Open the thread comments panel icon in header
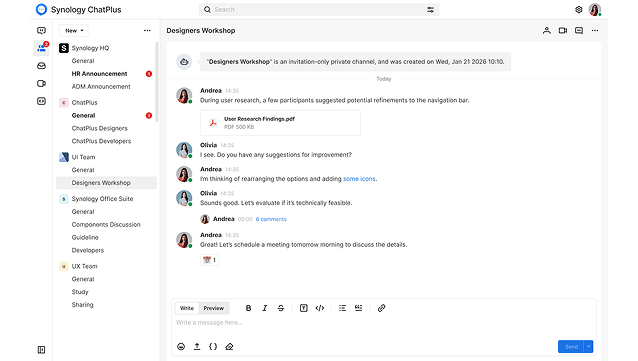The width and height of the screenshot is (638, 361). click(x=579, y=31)
